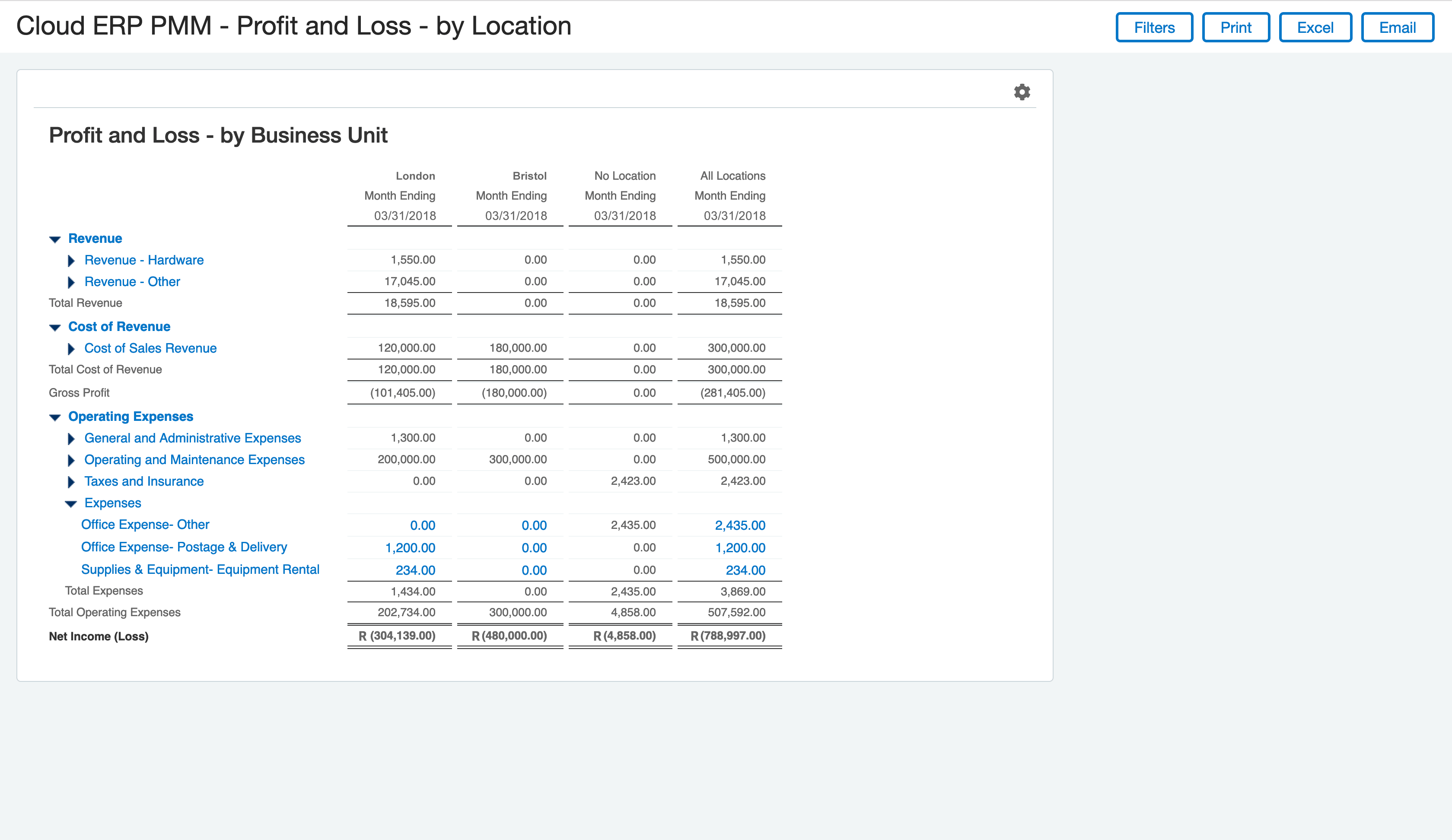
Task: Drill into Bristol Office Expense- Other 0.00
Action: click(x=534, y=525)
